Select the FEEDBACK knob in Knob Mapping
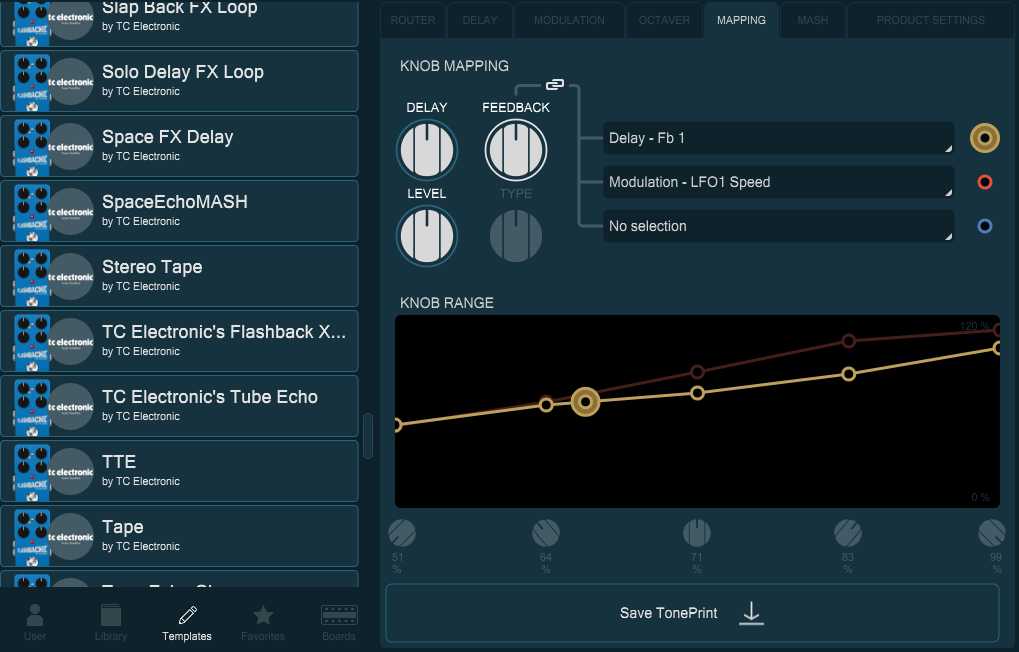1019x652 pixels. click(x=516, y=150)
